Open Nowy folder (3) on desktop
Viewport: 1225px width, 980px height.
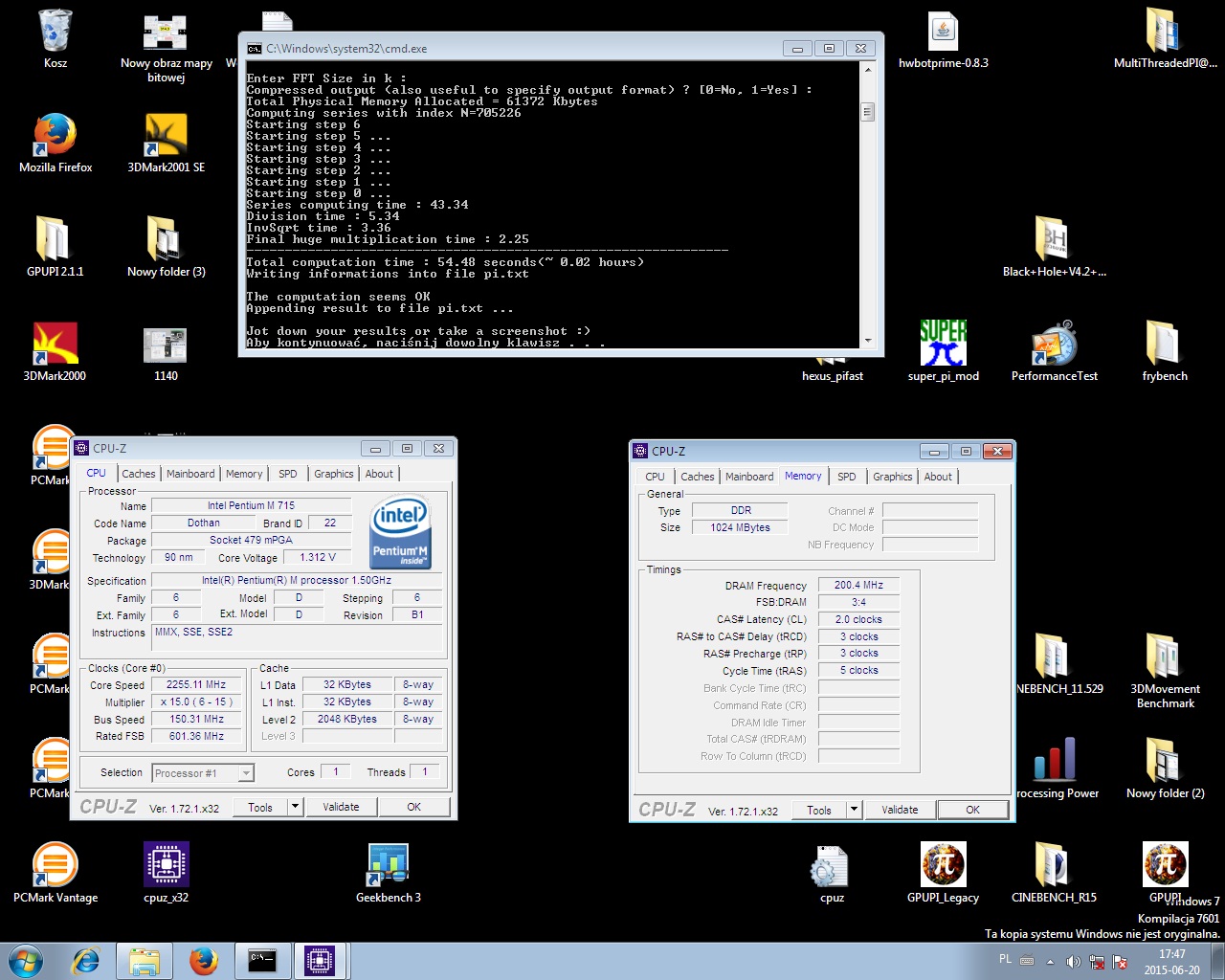pos(166,247)
